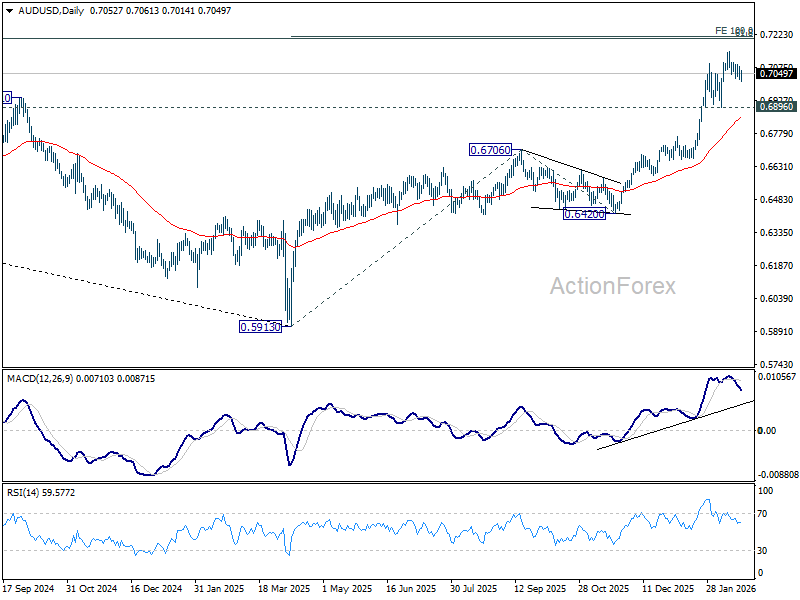
Task: Click the 16 Dec 2024 date label
Action: click(156, 588)
